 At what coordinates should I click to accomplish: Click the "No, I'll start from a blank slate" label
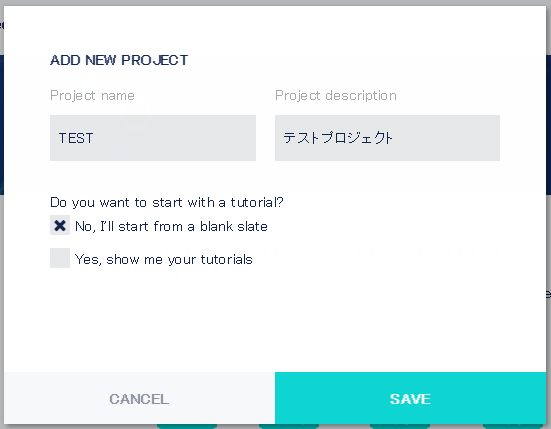(x=171, y=226)
